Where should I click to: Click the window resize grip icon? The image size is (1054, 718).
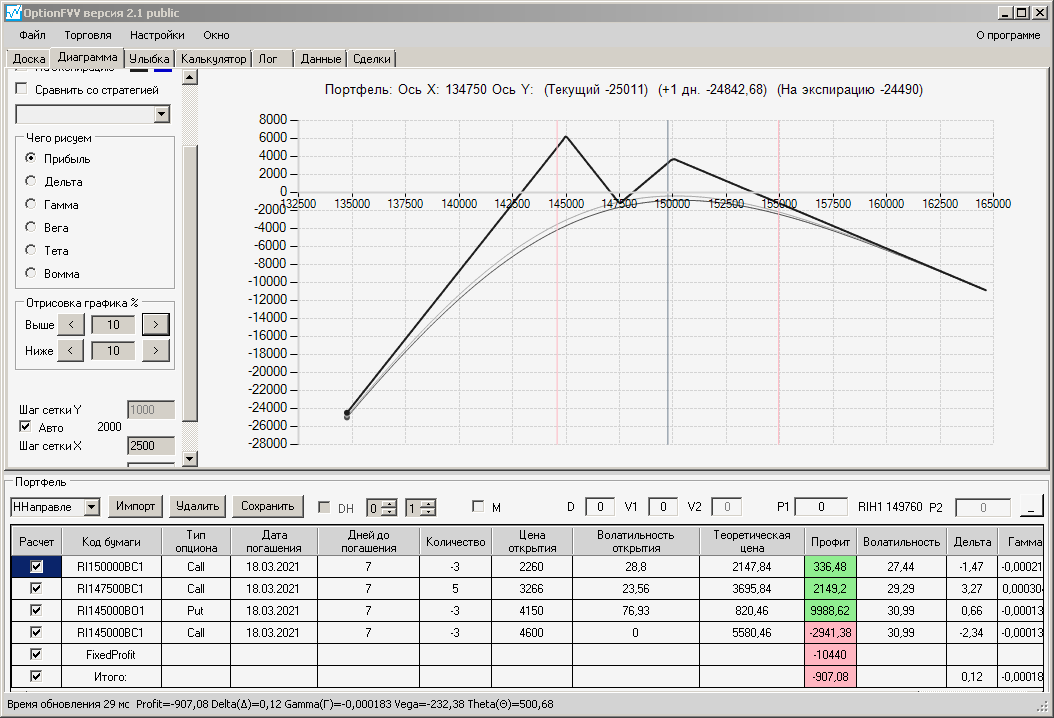click(x=1043, y=706)
